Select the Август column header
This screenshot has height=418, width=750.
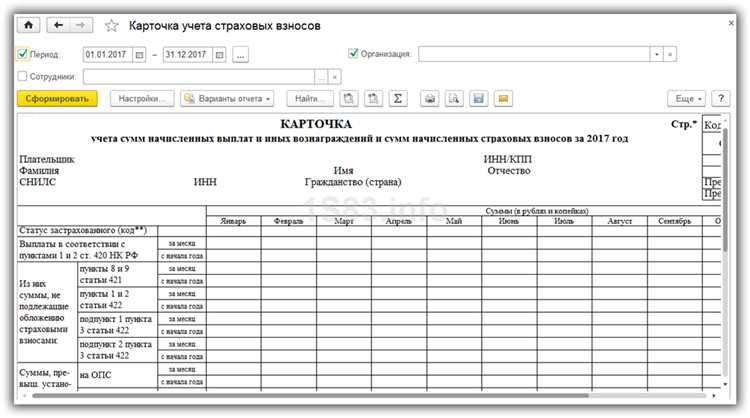tap(619, 221)
